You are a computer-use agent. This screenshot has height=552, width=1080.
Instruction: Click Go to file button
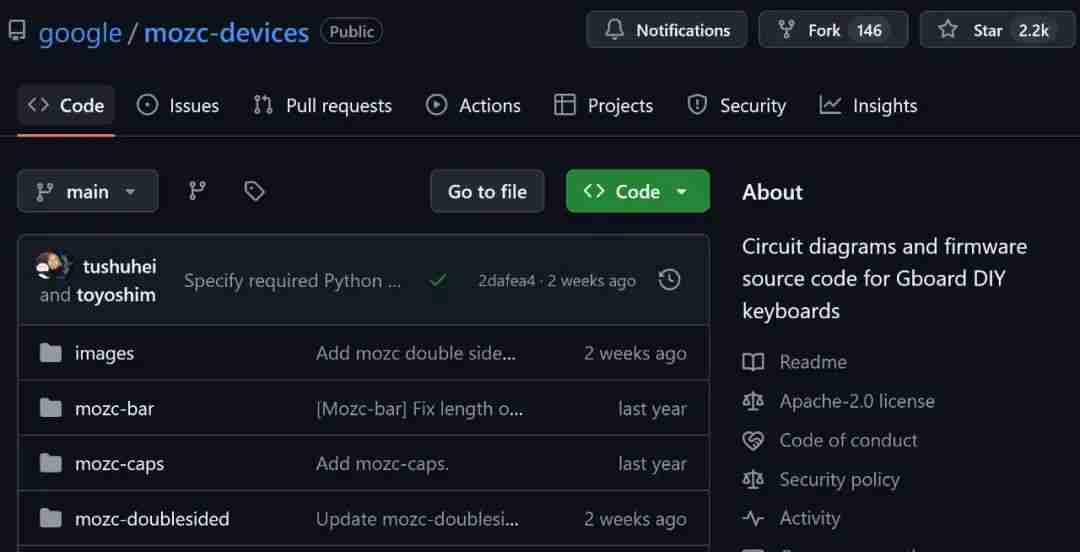click(487, 191)
